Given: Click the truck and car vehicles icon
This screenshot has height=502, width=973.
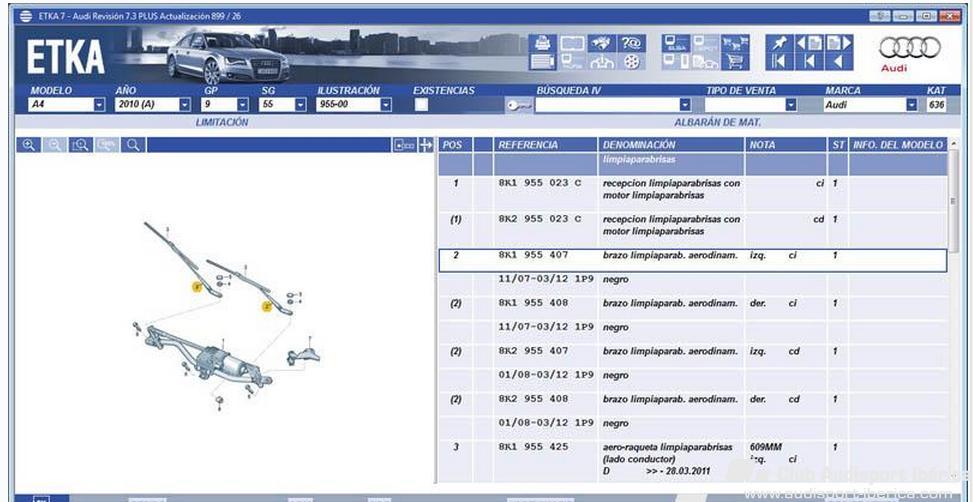Looking at the screenshot, I should (x=706, y=61).
